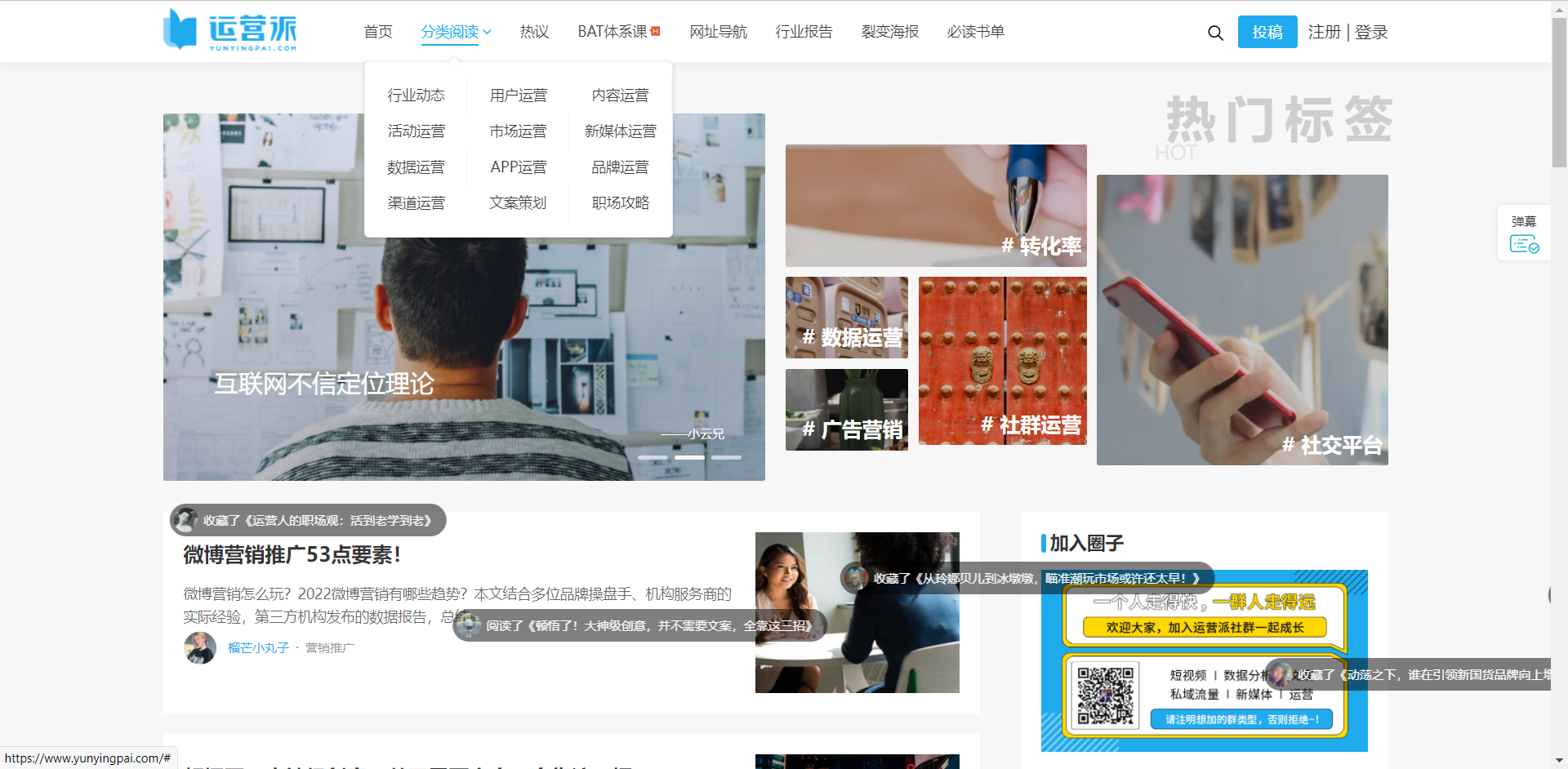Open site search with the magnifier icon
The width and height of the screenshot is (1568, 769).
point(1215,33)
